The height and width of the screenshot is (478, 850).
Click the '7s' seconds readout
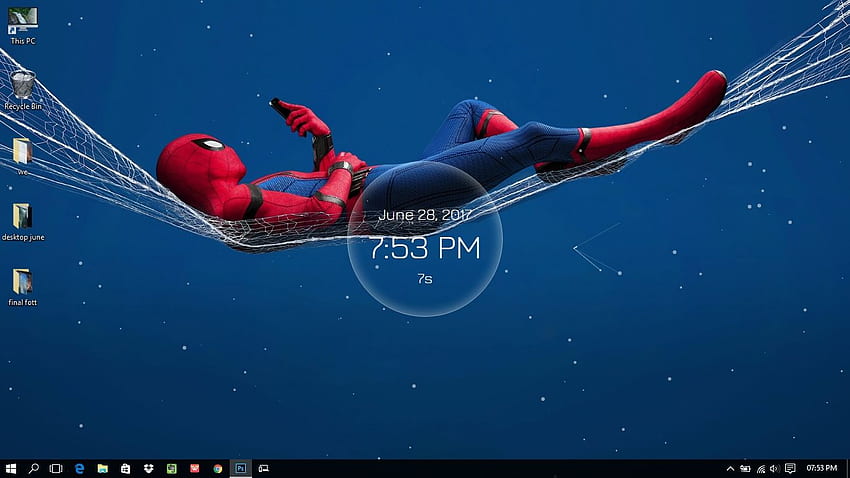point(425,279)
